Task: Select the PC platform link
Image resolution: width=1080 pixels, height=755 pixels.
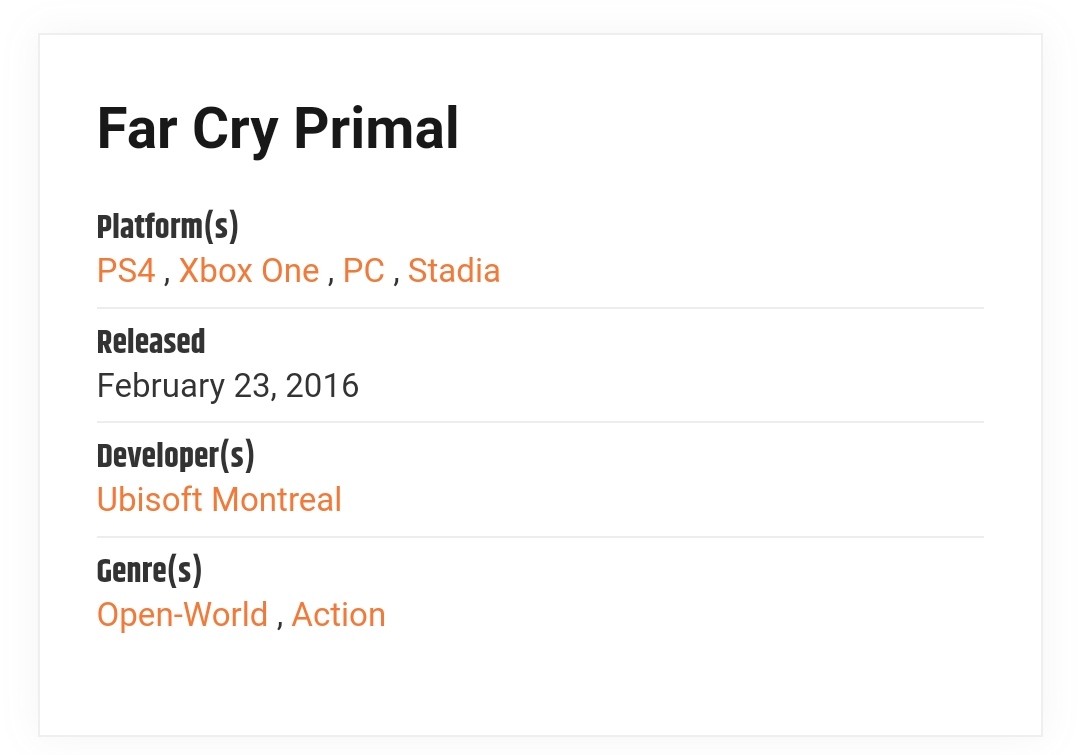Action: 364,271
